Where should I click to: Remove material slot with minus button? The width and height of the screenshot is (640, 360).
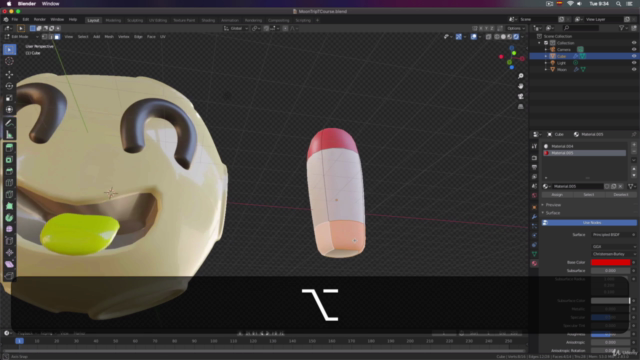(634, 151)
